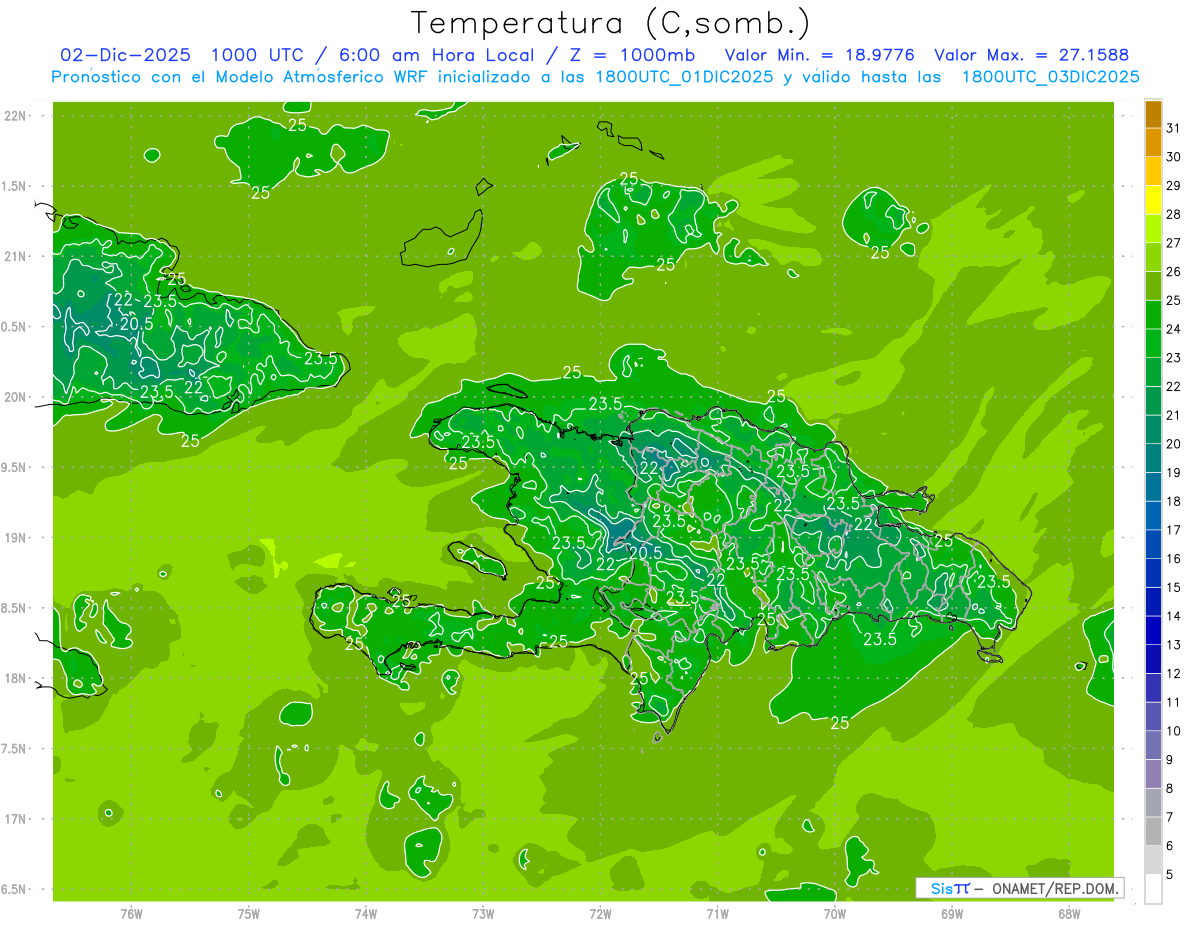
Task: Click the '17' label on the color scale
Action: coord(1174,530)
